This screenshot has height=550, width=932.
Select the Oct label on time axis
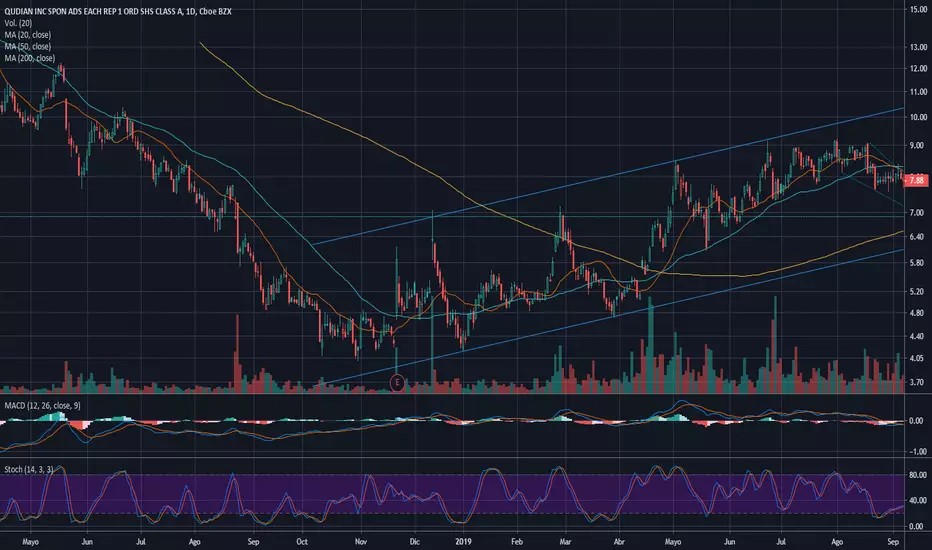(x=302, y=542)
